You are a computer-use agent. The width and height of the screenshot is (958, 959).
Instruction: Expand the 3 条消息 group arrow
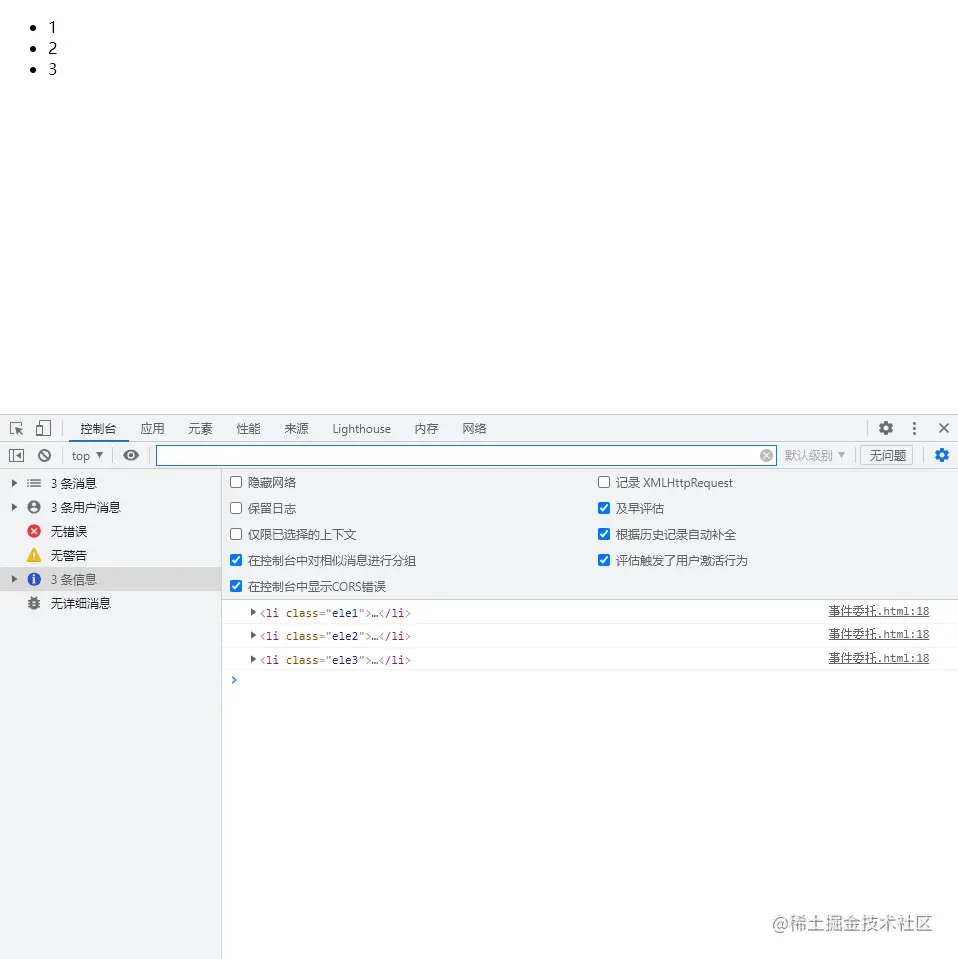coord(14,483)
